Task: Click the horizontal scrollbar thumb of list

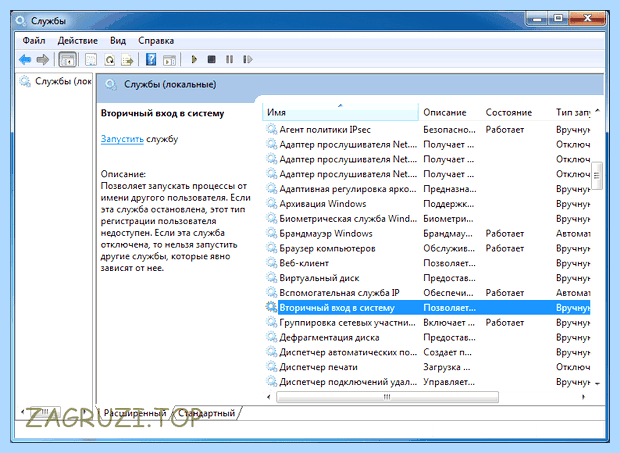Action: [387, 396]
